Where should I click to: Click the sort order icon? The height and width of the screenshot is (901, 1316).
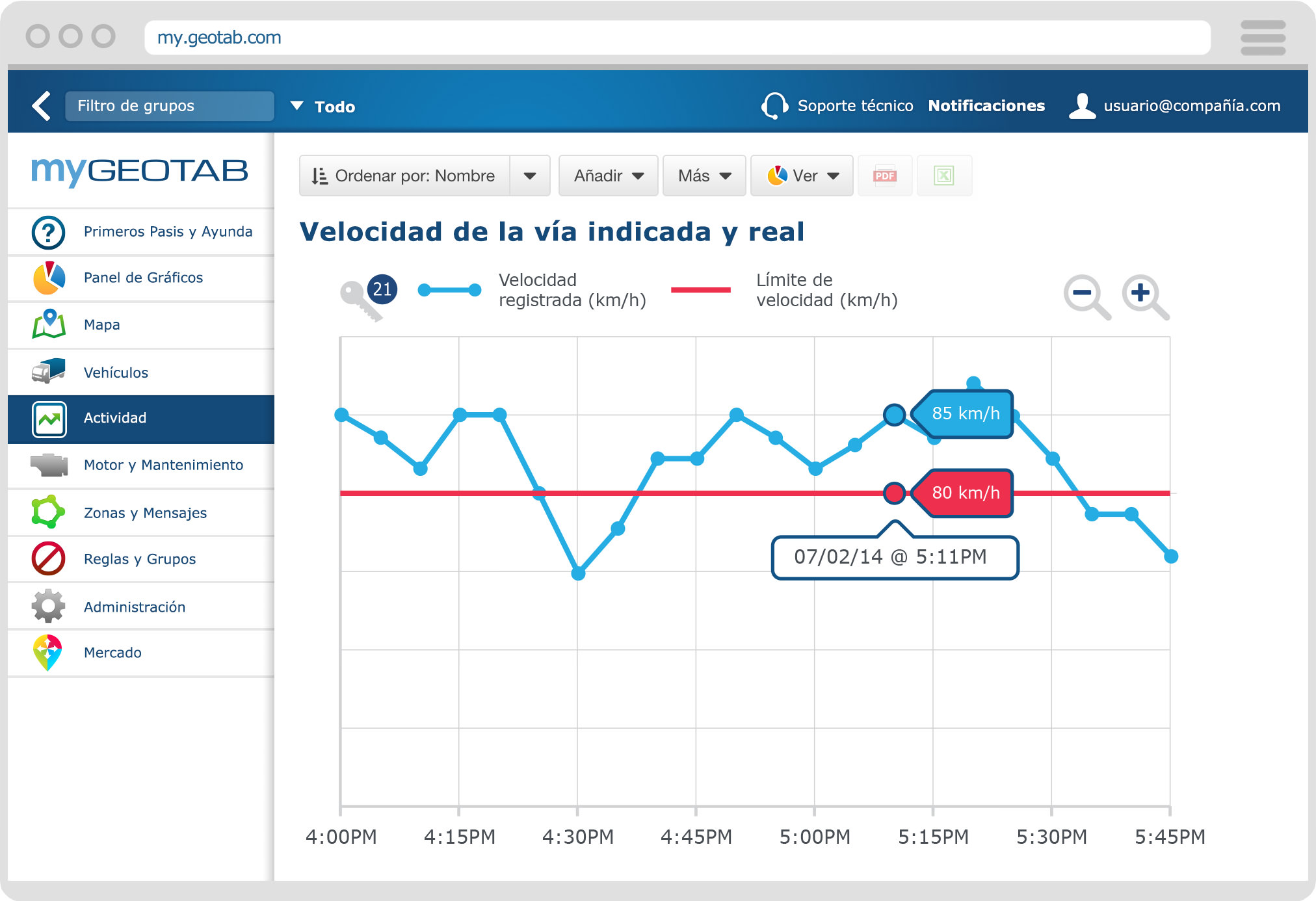click(x=319, y=176)
